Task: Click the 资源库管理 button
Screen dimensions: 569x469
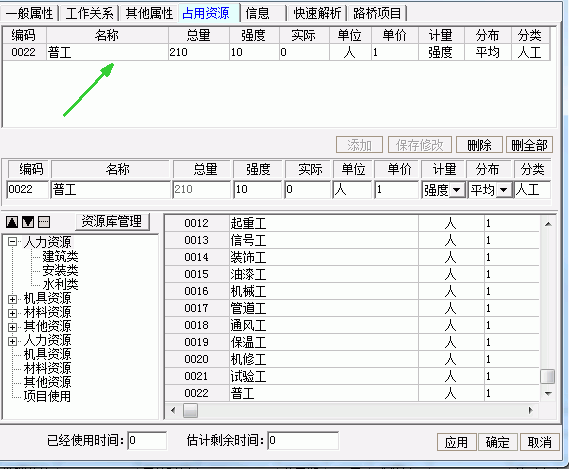Action: (112, 221)
